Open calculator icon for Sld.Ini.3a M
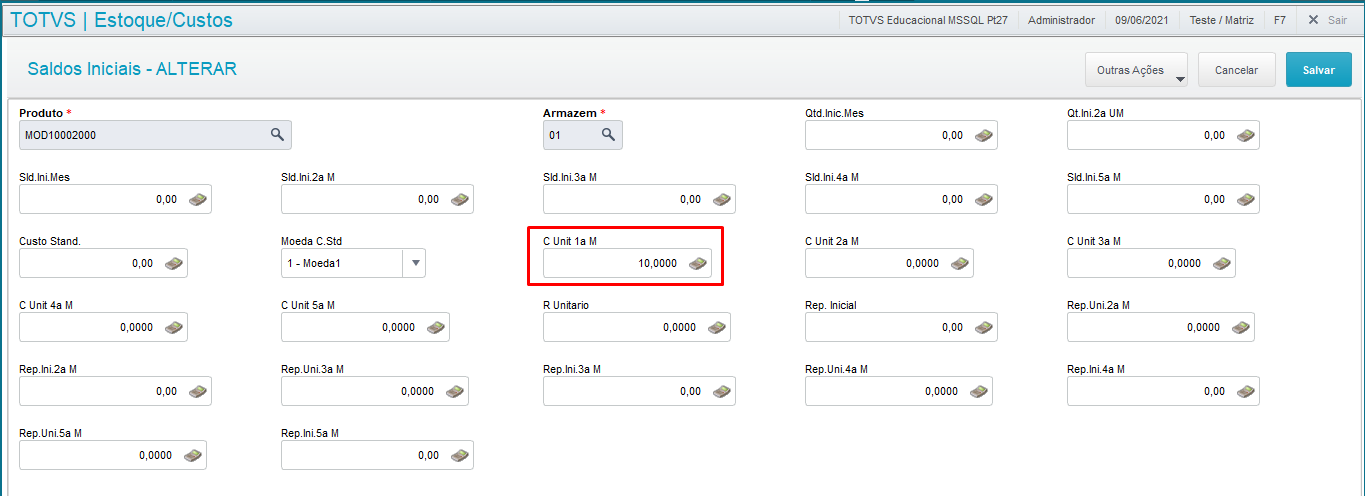 pyautogui.click(x=723, y=199)
